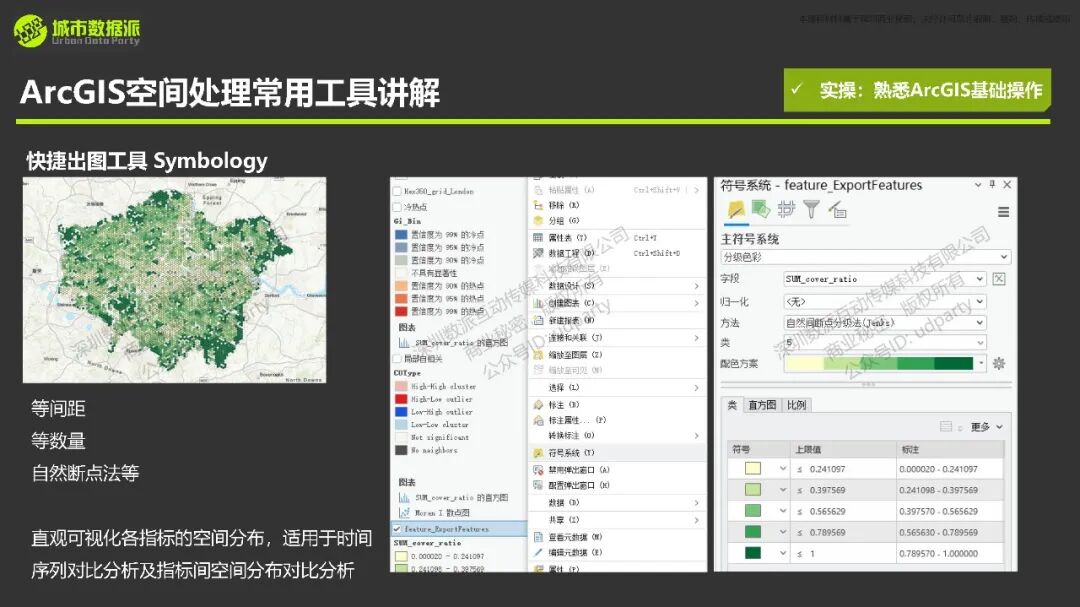
Task: Click the 标注属性 icon in context menu
Action: coord(539,420)
